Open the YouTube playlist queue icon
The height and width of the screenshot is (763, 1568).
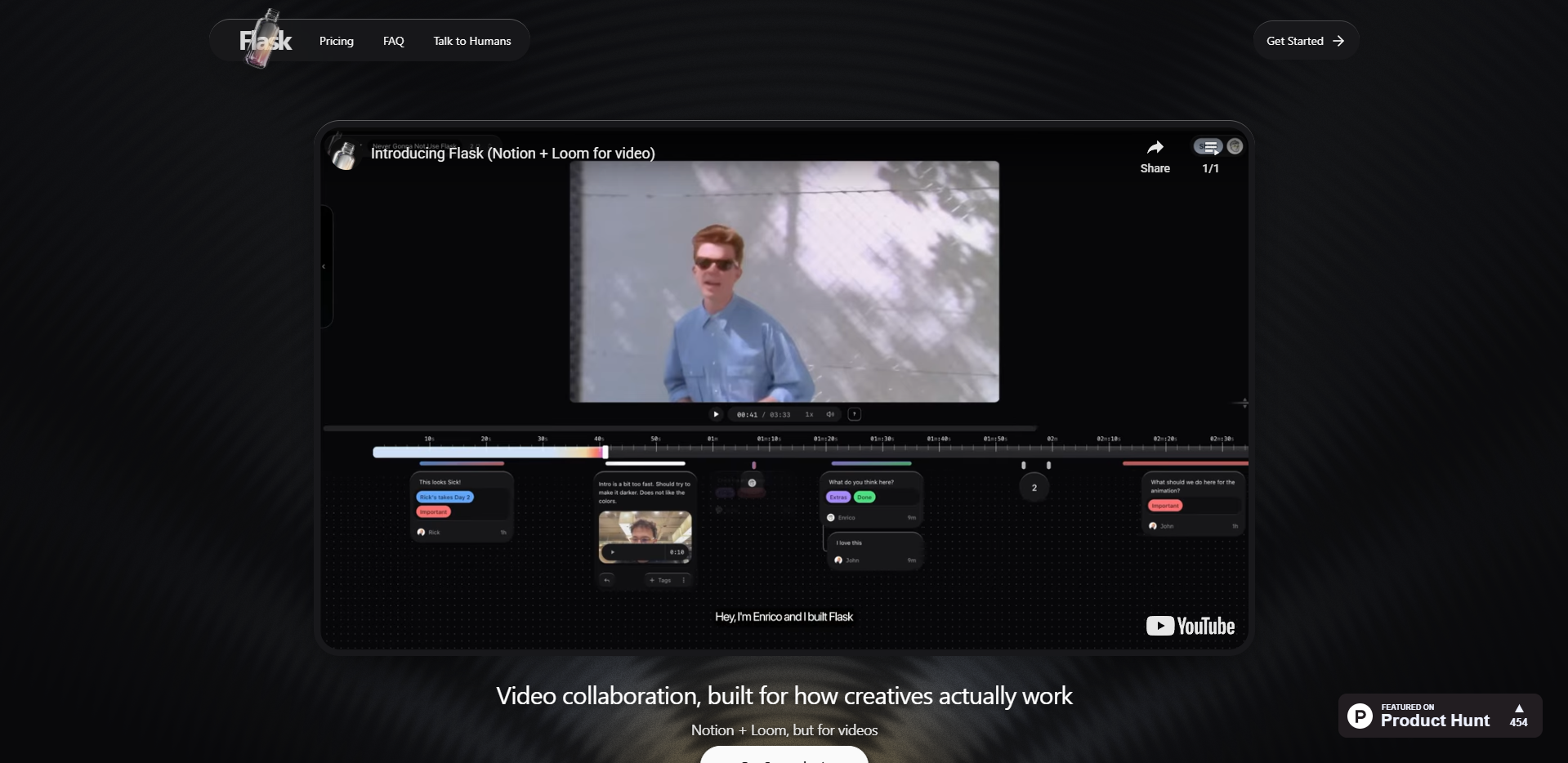point(1208,147)
